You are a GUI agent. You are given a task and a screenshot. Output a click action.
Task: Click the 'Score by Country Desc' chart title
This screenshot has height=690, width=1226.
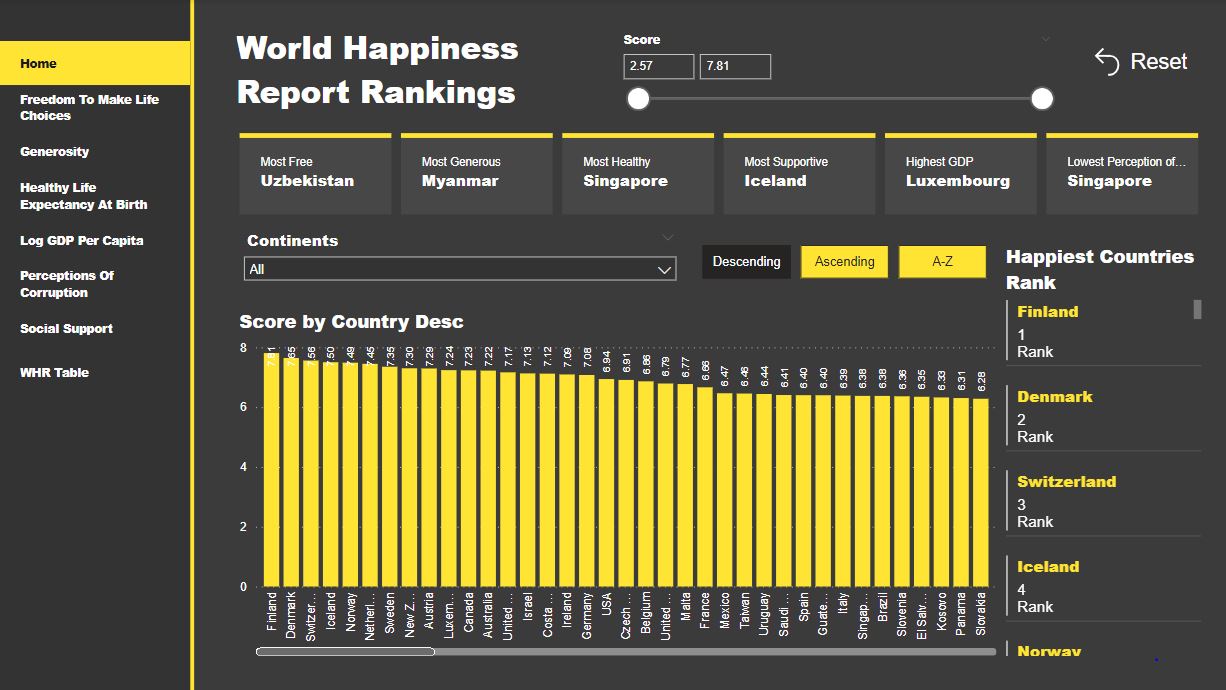[351, 322]
